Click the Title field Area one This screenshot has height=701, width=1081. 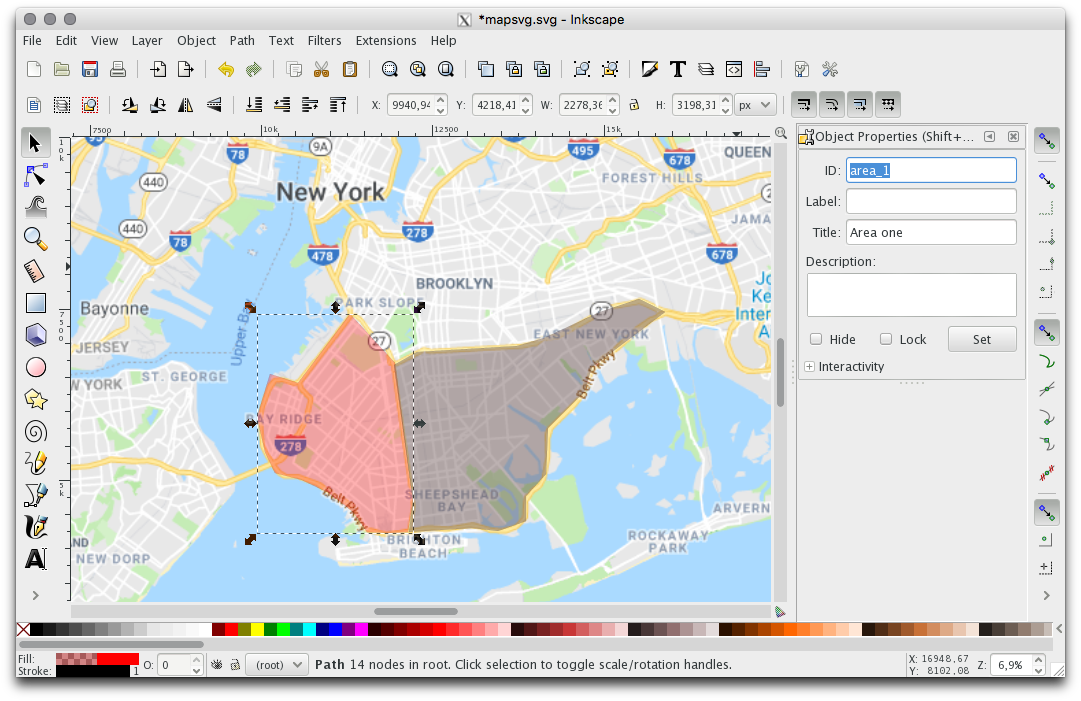(931, 232)
